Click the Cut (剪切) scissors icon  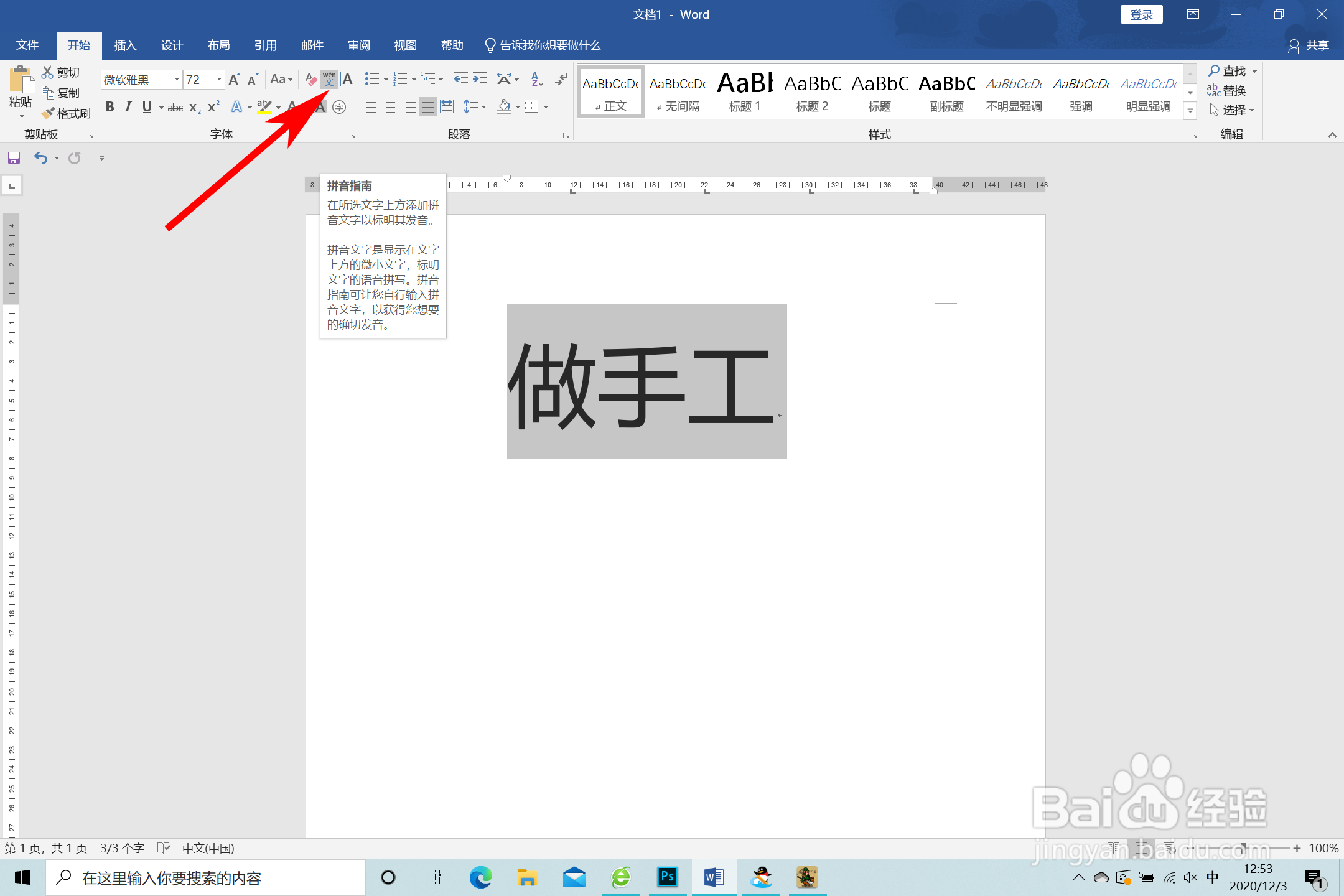(x=47, y=72)
